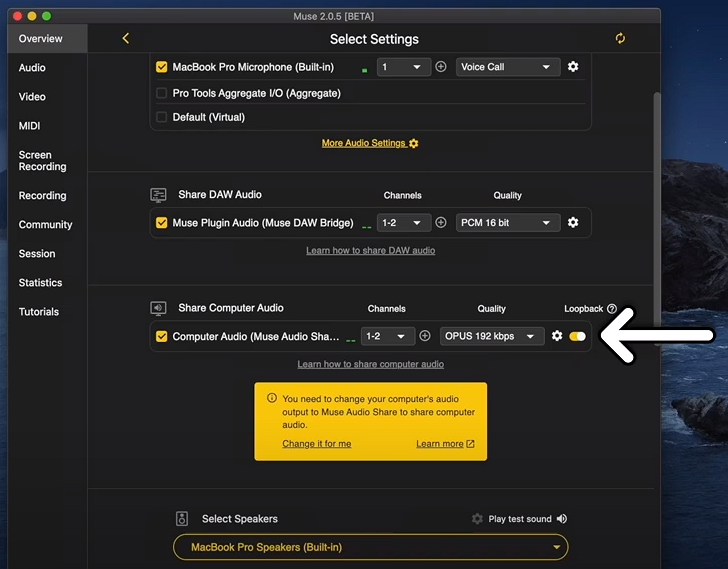Viewport: 728px width, 569px height.
Task: Click the speaker icon beside Play test sound
Action: click(562, 519)
